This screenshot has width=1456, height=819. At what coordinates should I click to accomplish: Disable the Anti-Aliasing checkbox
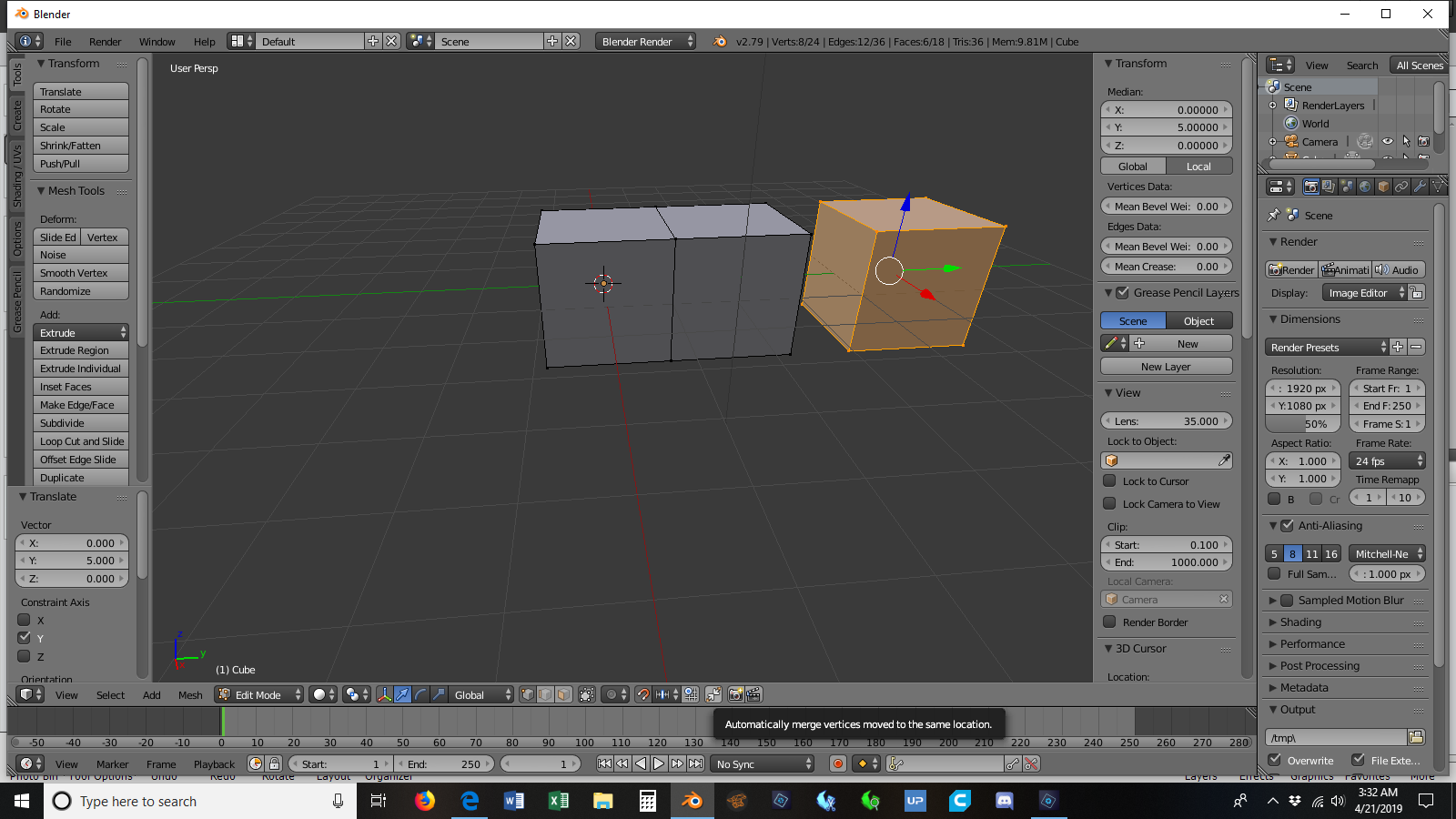(x=1287, y=525)
